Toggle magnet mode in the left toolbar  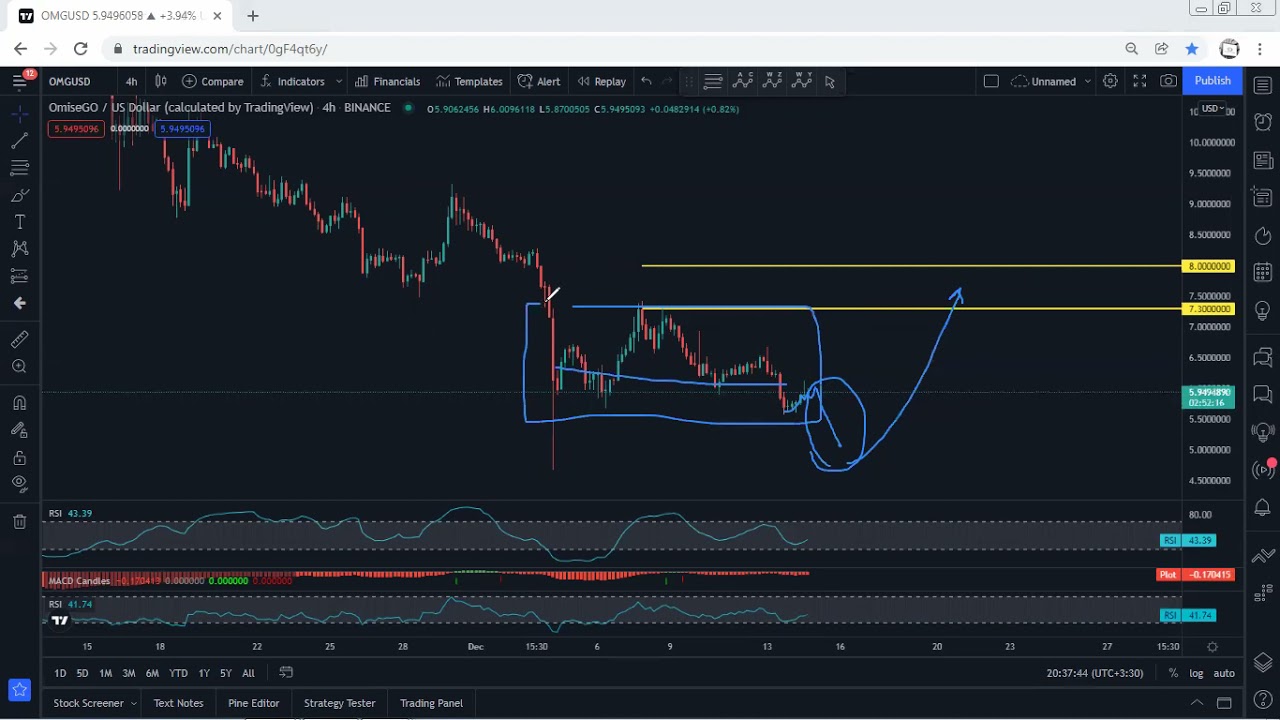point(19,403)
